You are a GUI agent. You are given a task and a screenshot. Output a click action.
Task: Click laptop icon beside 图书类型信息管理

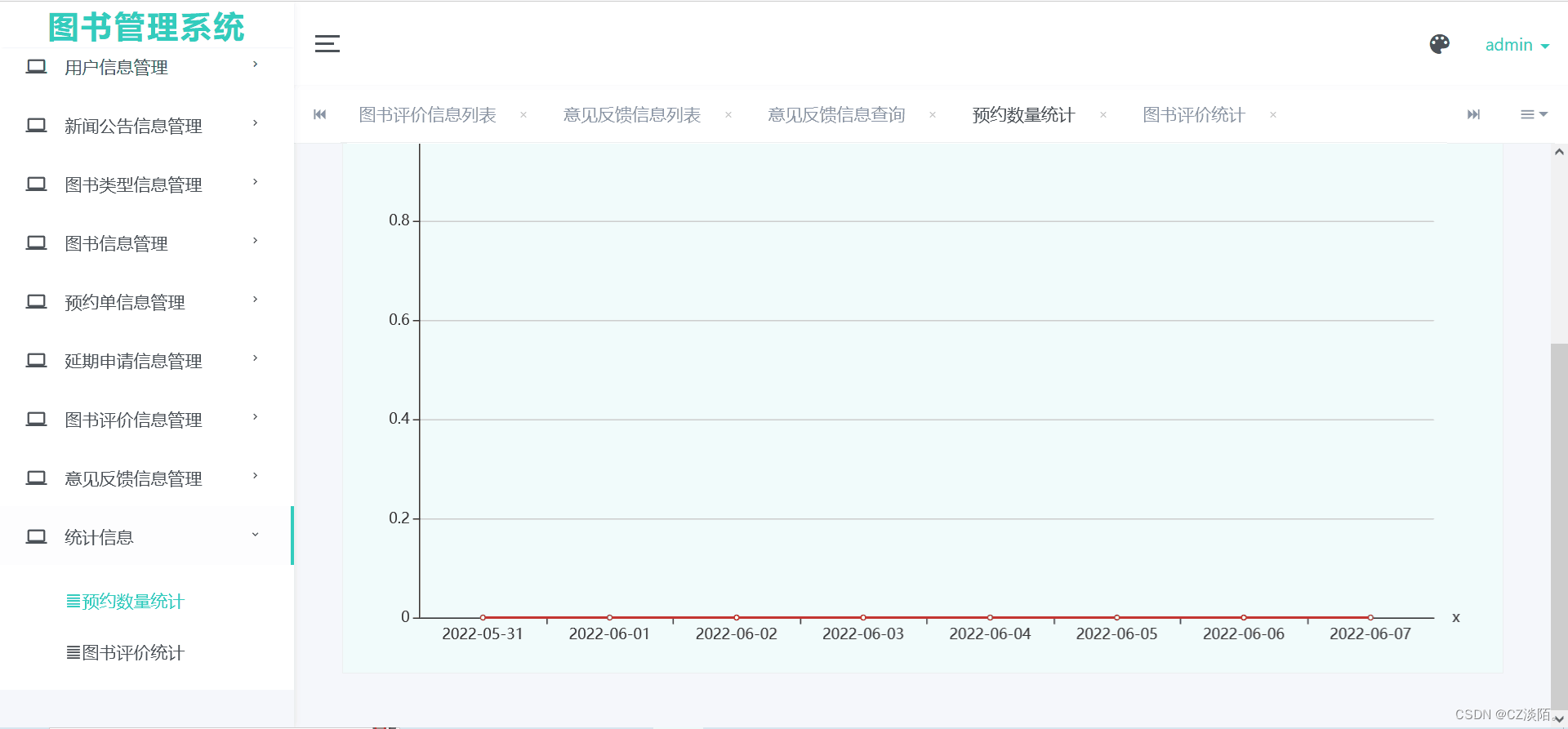point(36,184)
